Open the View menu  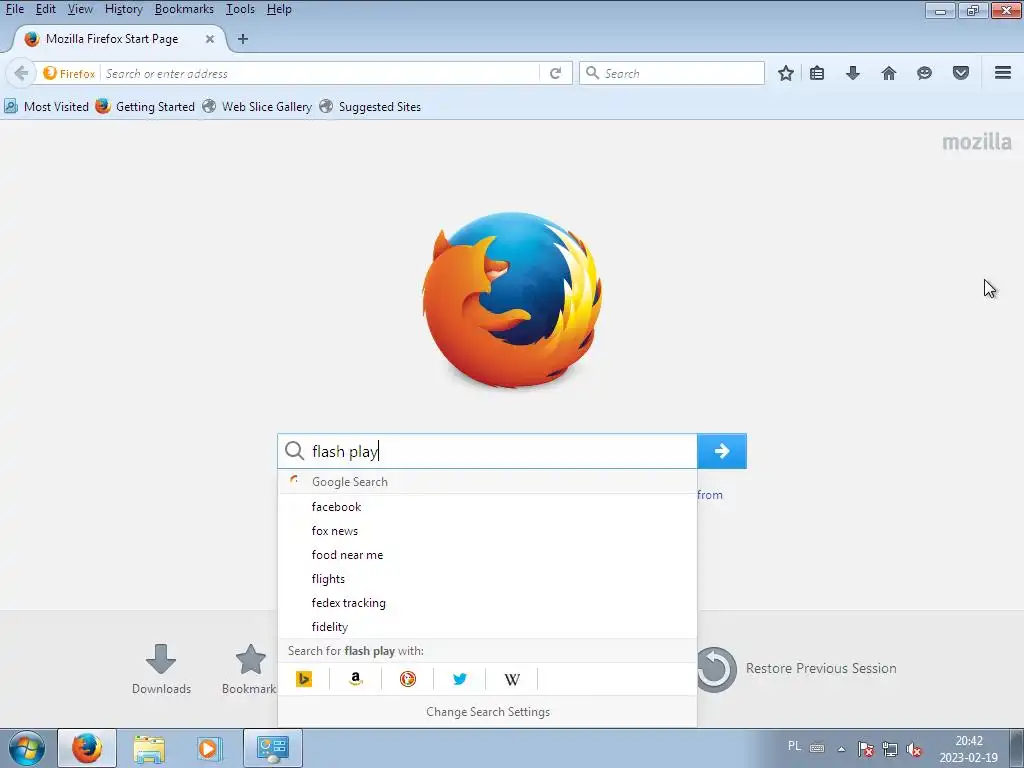(80, 9)
